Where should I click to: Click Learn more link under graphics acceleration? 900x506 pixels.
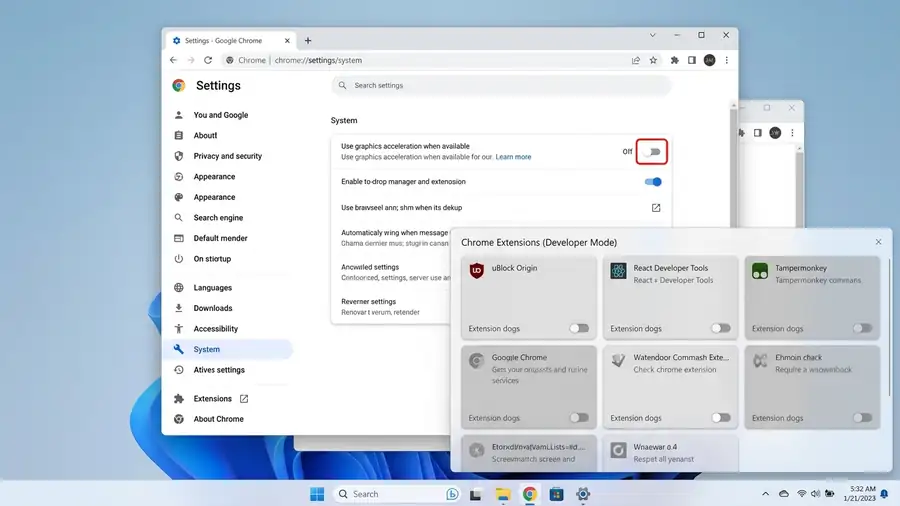tap(513, 157)
